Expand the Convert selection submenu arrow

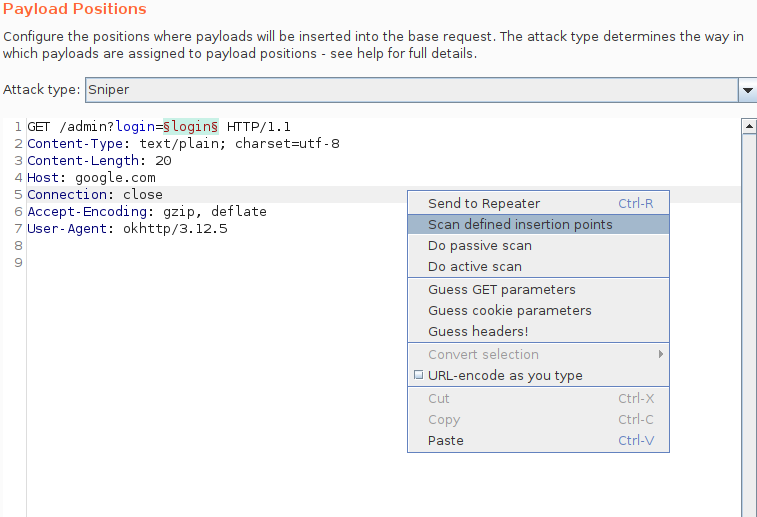(x=660, y=354)
